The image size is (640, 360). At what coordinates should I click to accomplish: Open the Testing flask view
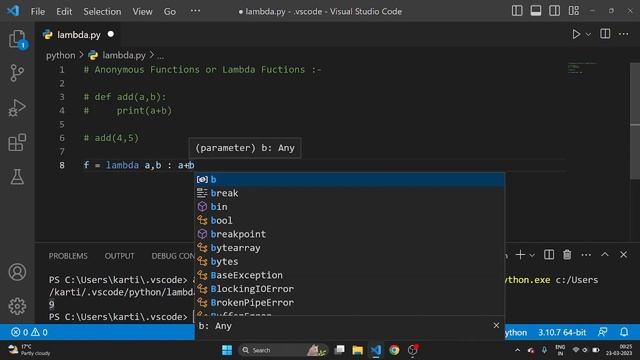(17, 177)
